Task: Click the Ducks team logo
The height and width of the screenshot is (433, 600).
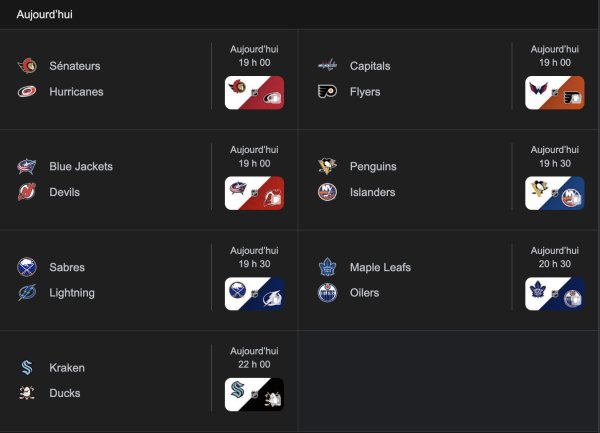Action: click(x=27, y=393)
